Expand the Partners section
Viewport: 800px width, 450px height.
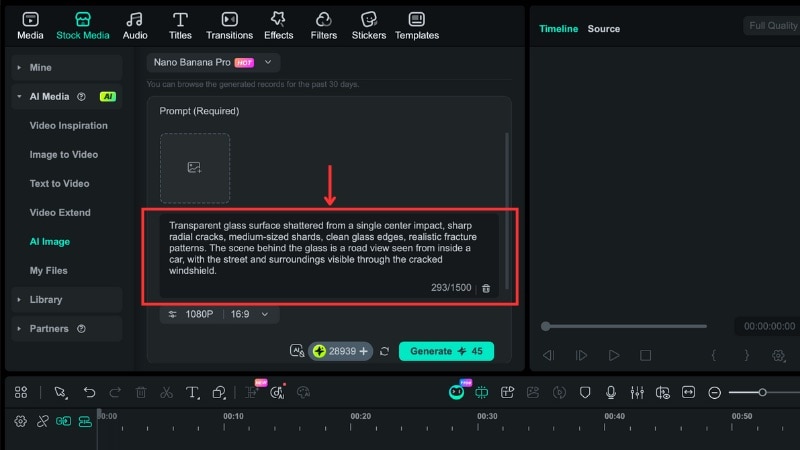tap(66, 329)
